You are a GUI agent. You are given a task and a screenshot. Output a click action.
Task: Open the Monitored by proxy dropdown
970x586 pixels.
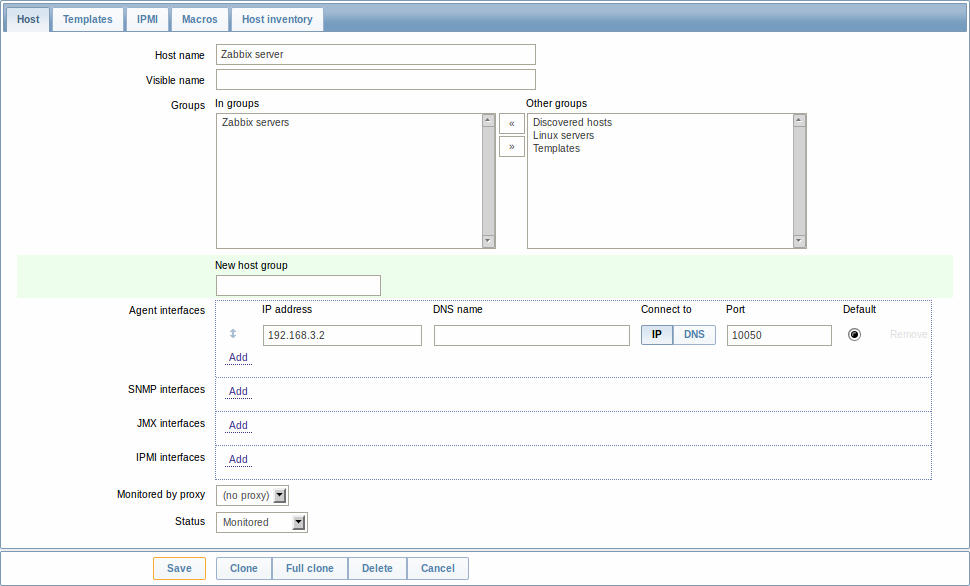coord(252,495)
